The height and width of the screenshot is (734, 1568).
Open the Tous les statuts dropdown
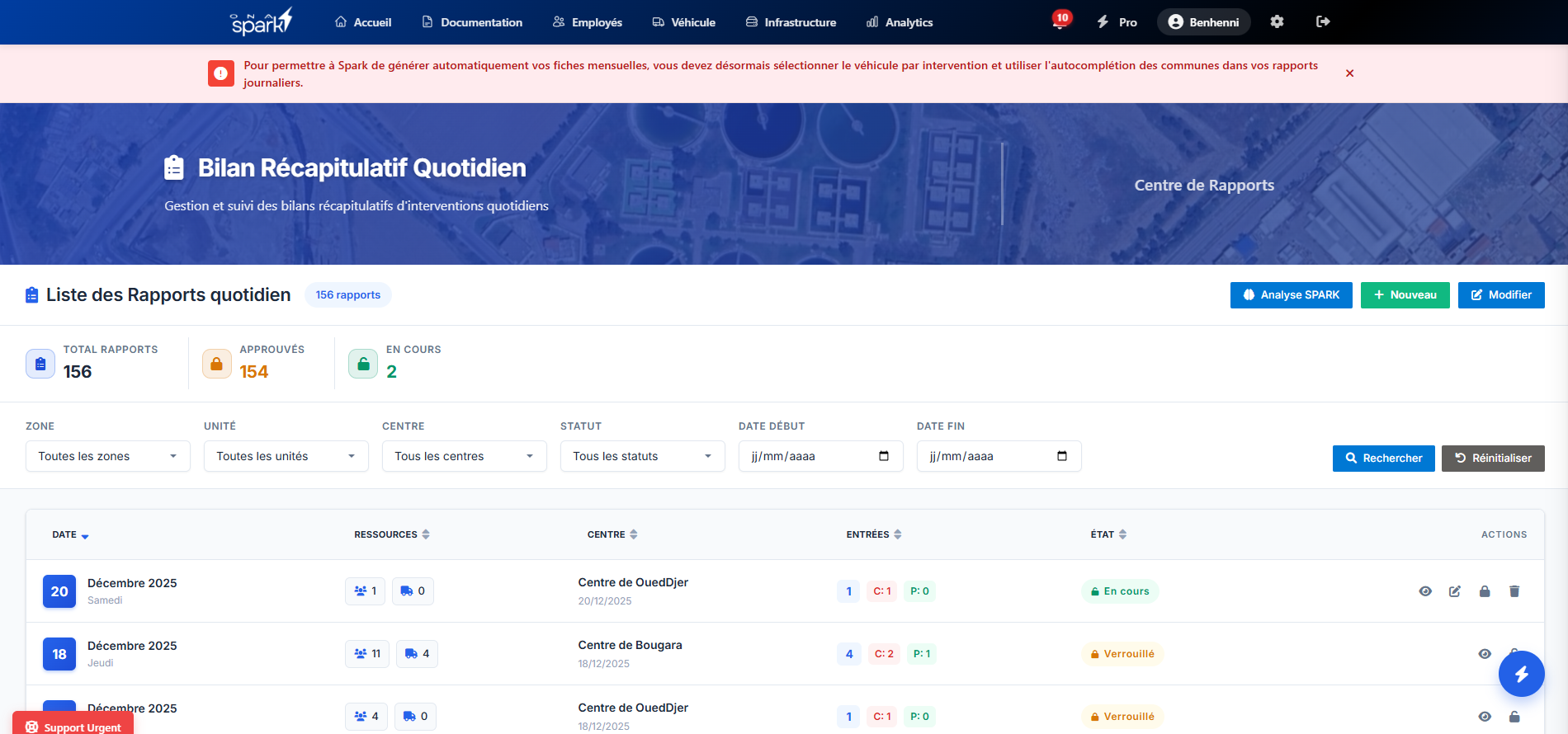[x=642, y=456]
